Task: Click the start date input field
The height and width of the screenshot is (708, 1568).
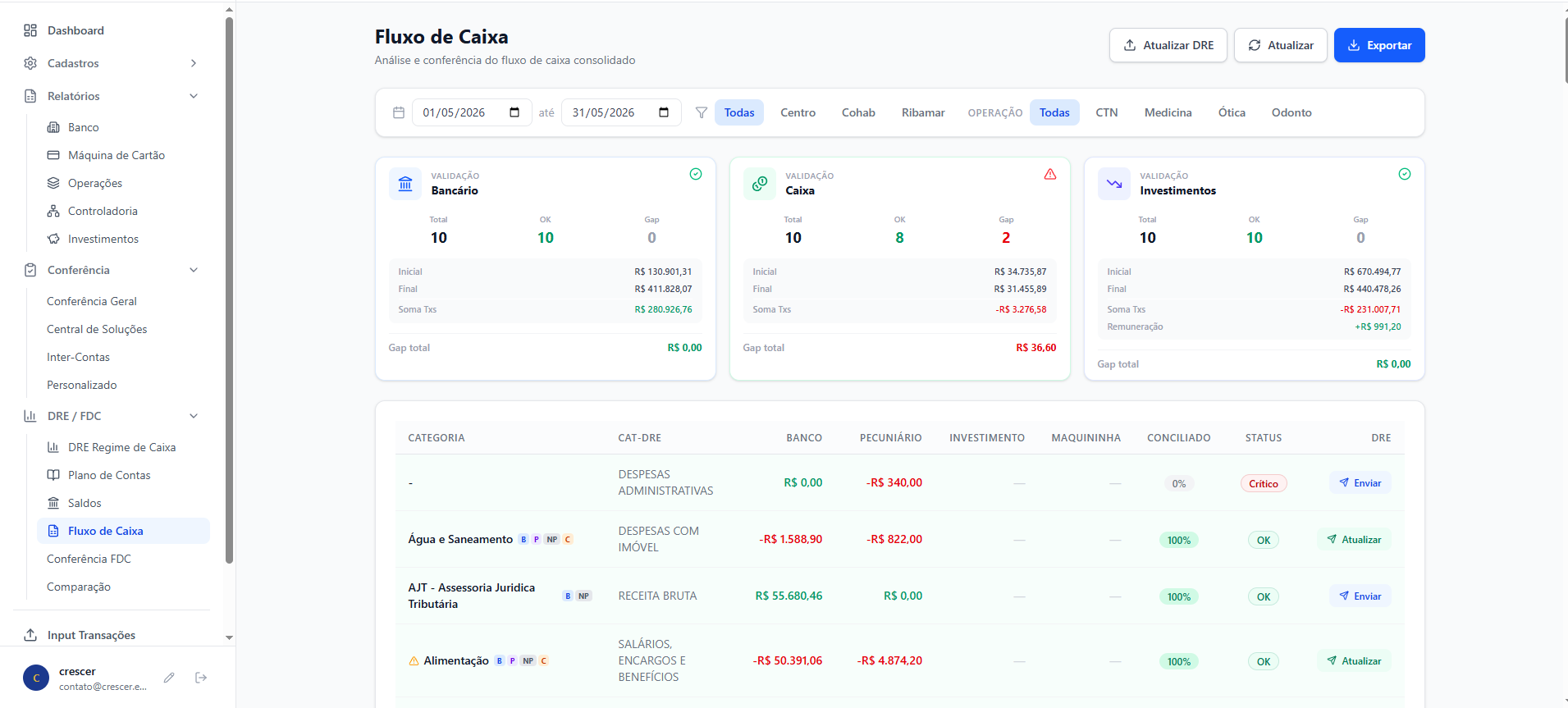Action: click(472, 112)
